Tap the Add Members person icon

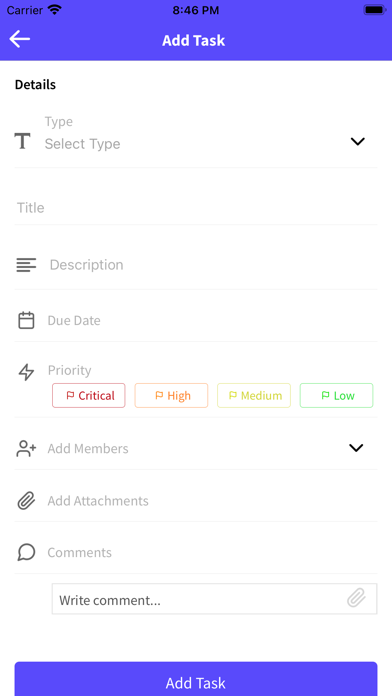[26, 448]
